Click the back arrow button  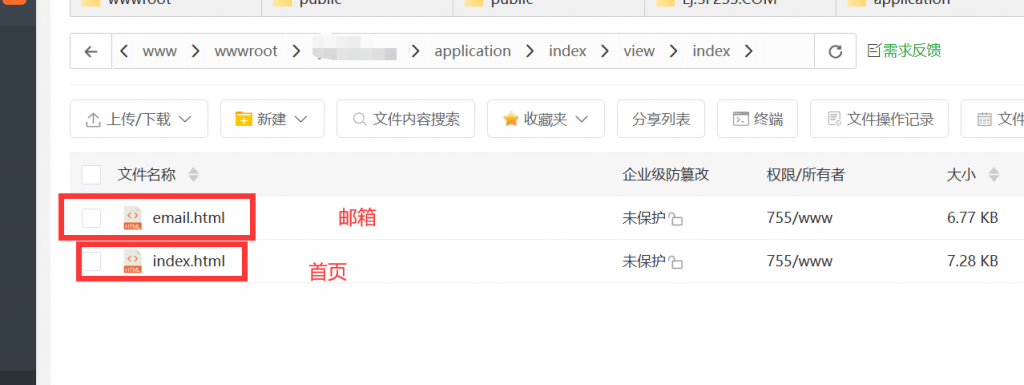coord(91,52)
